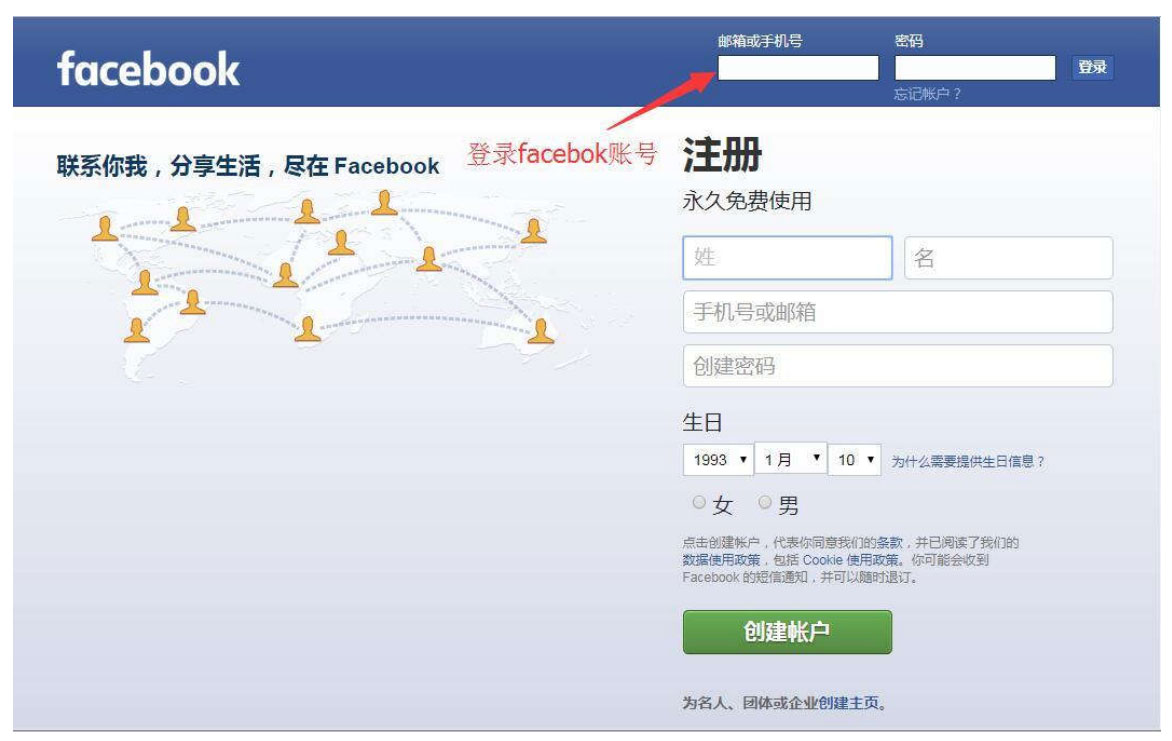Focus the 邮箱或手机号 login field

798,68
